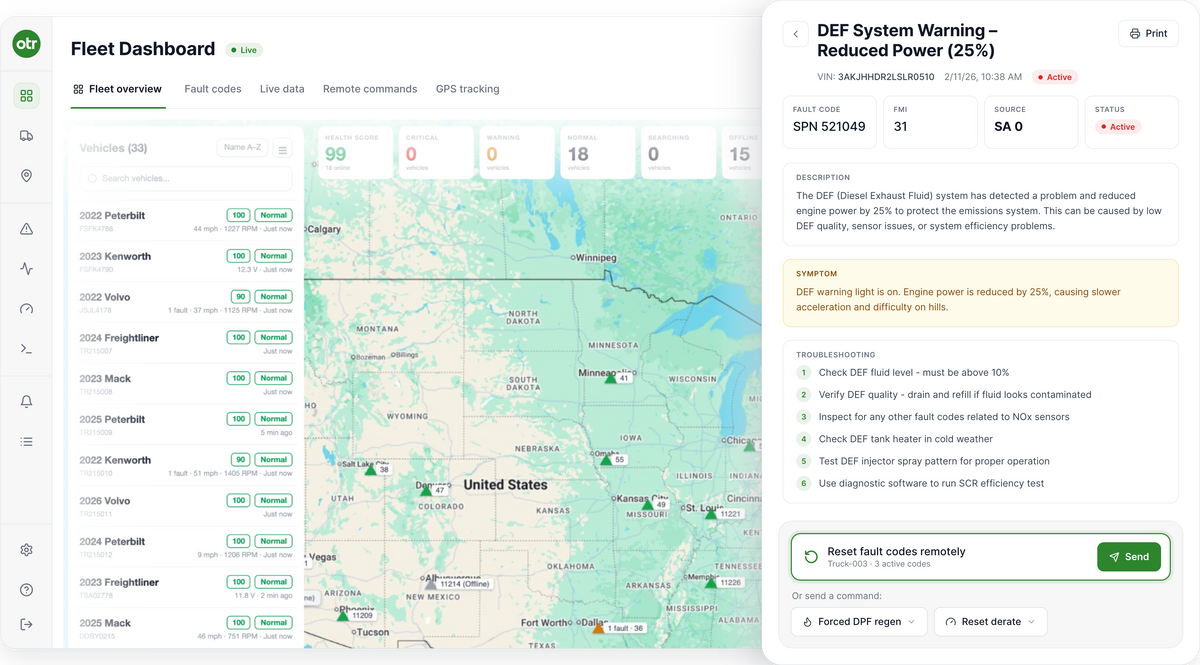Switch to the Fleet overview tab
Viewport: 1200px width, 665px height.
(x=117, y=89)
